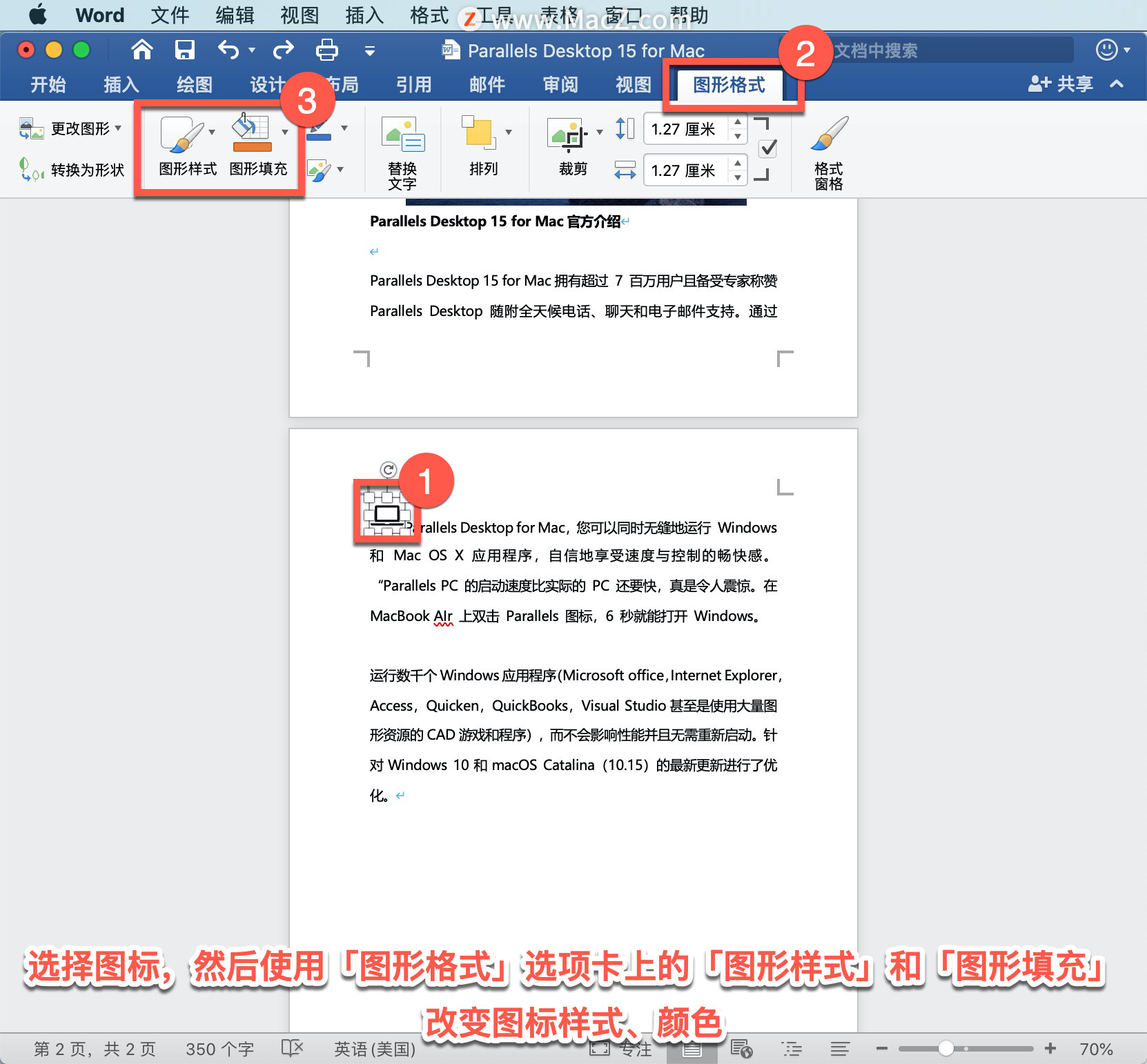The image size is (1147, 1064).
Task: Collapse the ribbon with chevron
Action: [1117, 84]
